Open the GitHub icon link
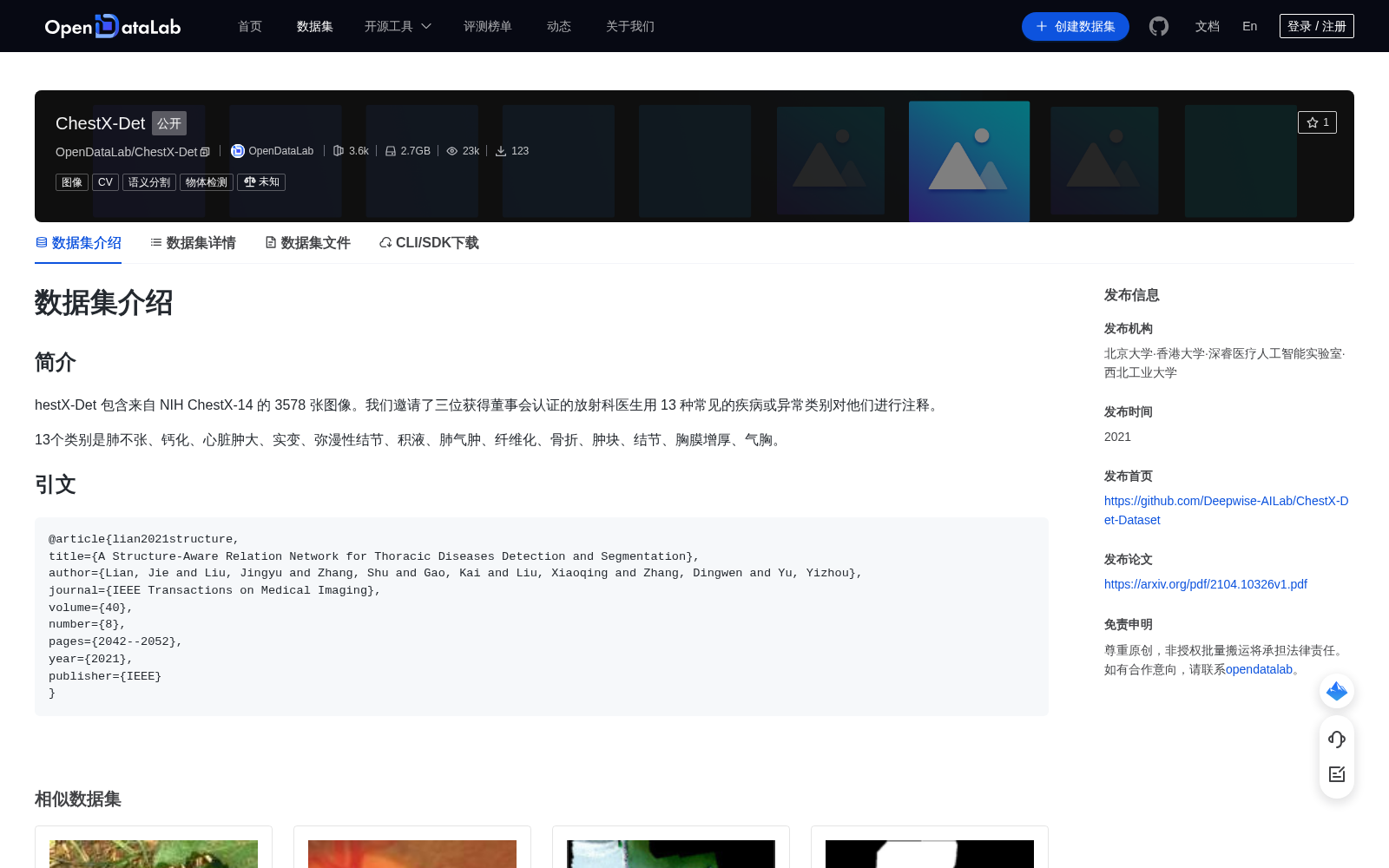The image size is (1389, 868). pos(1158,27)
